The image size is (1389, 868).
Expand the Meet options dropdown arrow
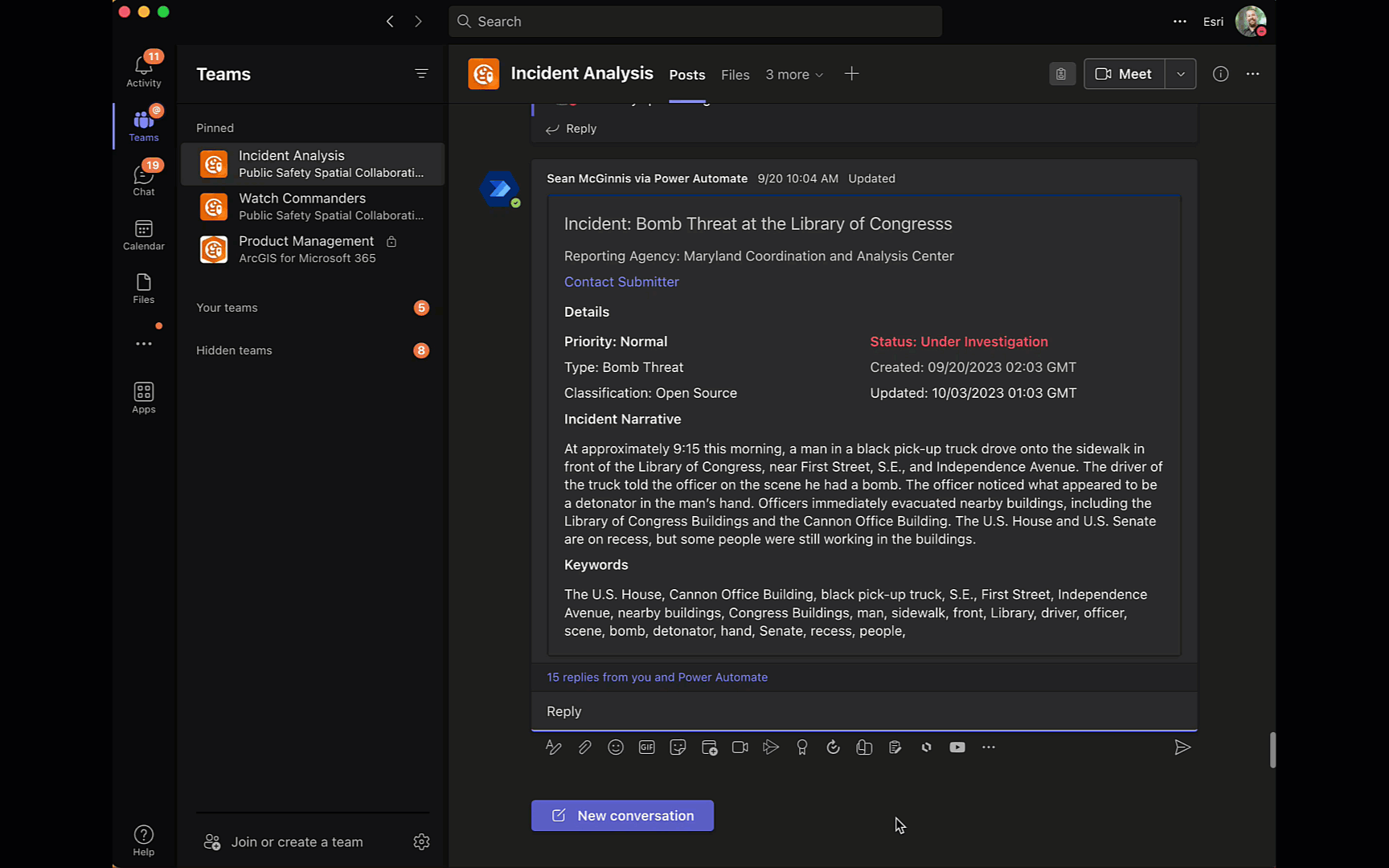point(1180,74)
